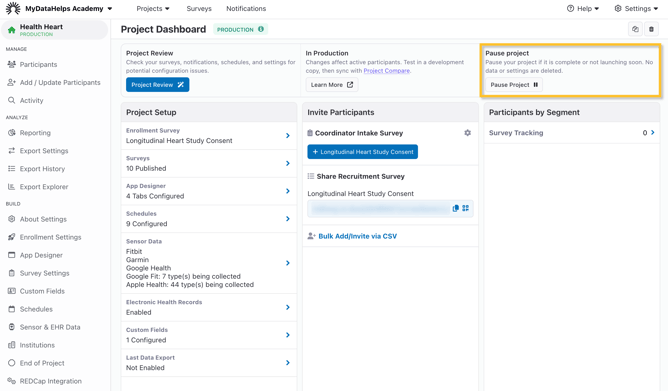
Task: Click the Survey Tracking segment label
Action: click(516, 132)
